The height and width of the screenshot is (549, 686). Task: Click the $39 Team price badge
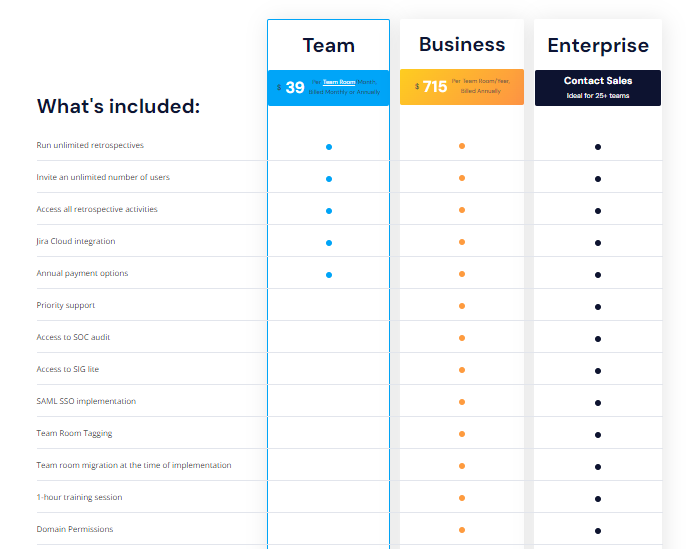(x=295, y=87)
